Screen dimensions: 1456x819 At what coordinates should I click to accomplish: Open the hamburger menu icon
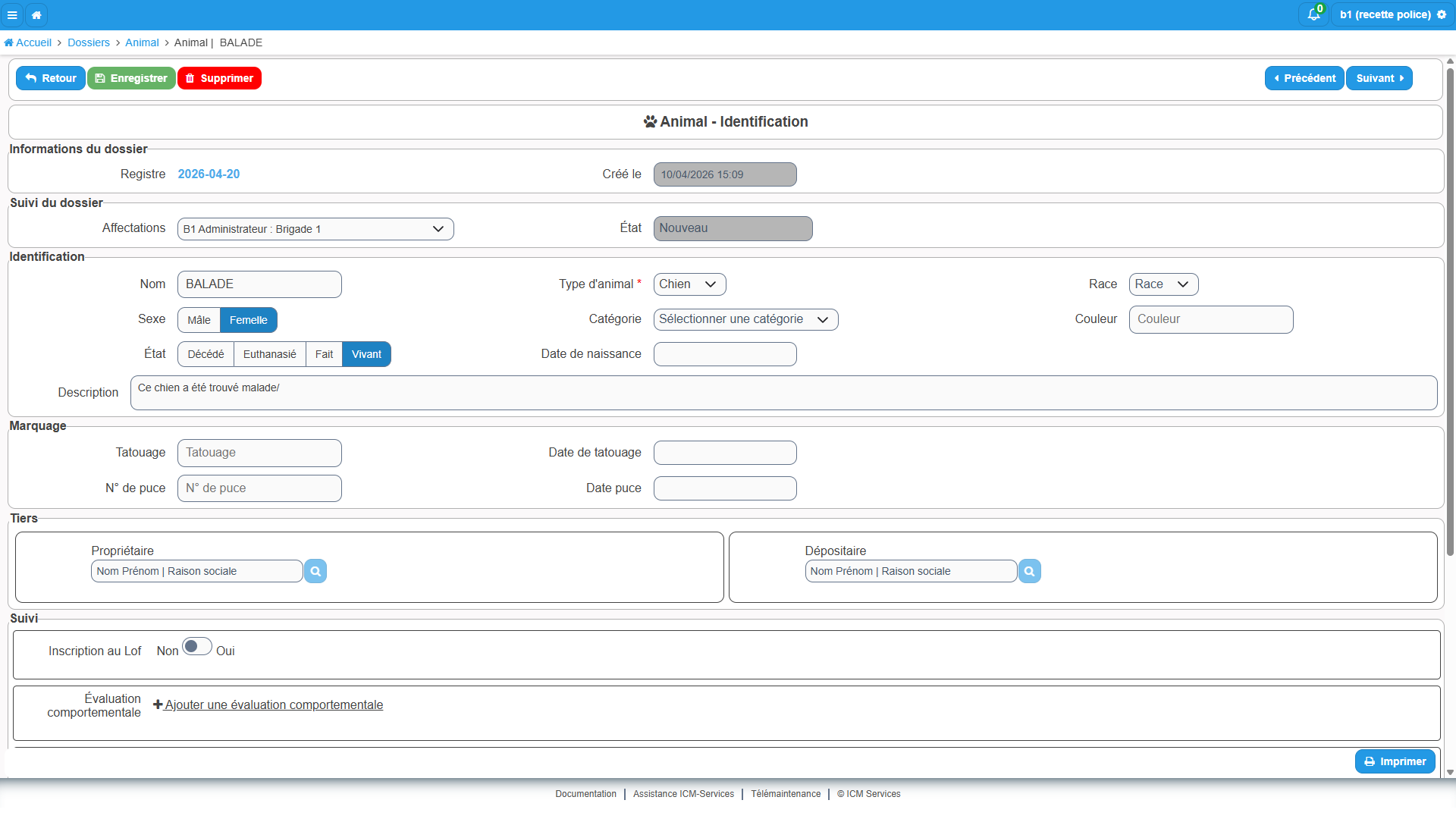tap(12, 14)
